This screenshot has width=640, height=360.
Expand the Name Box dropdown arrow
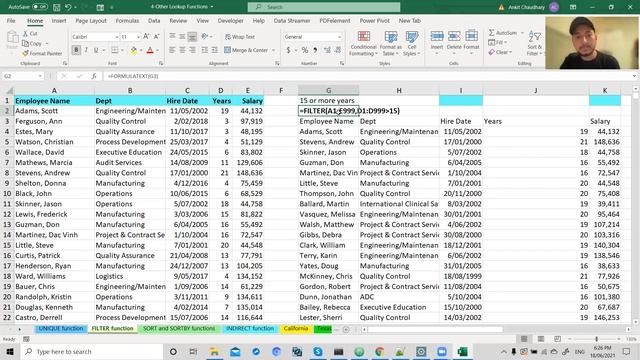click(x=40, y=76)
